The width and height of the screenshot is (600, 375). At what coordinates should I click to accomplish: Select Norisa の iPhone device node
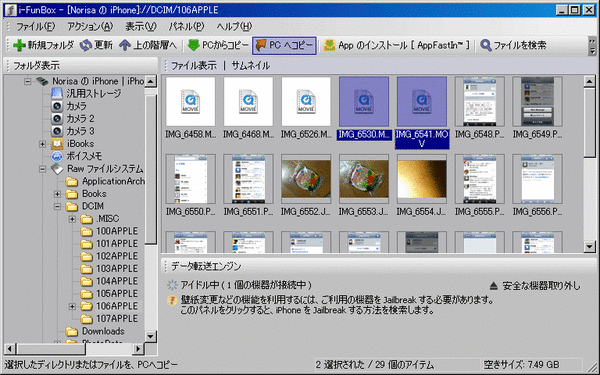coord(90,81)
